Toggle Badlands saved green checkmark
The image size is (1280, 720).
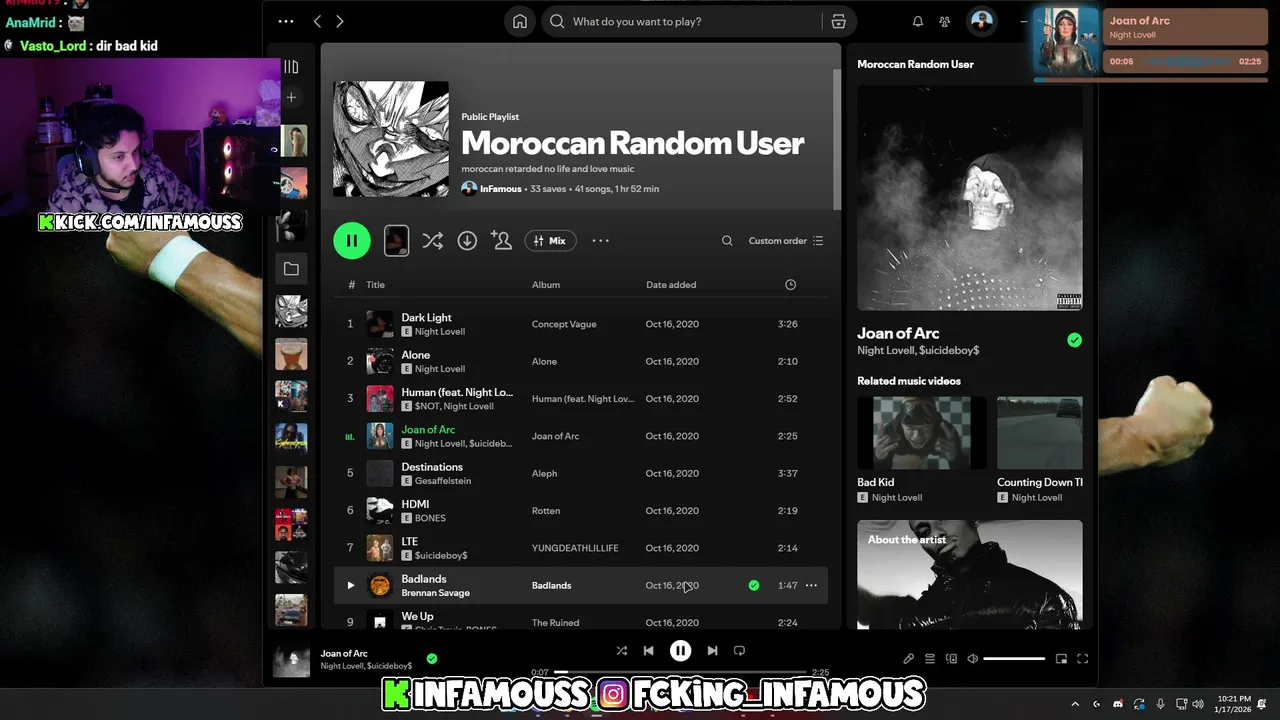754,585
